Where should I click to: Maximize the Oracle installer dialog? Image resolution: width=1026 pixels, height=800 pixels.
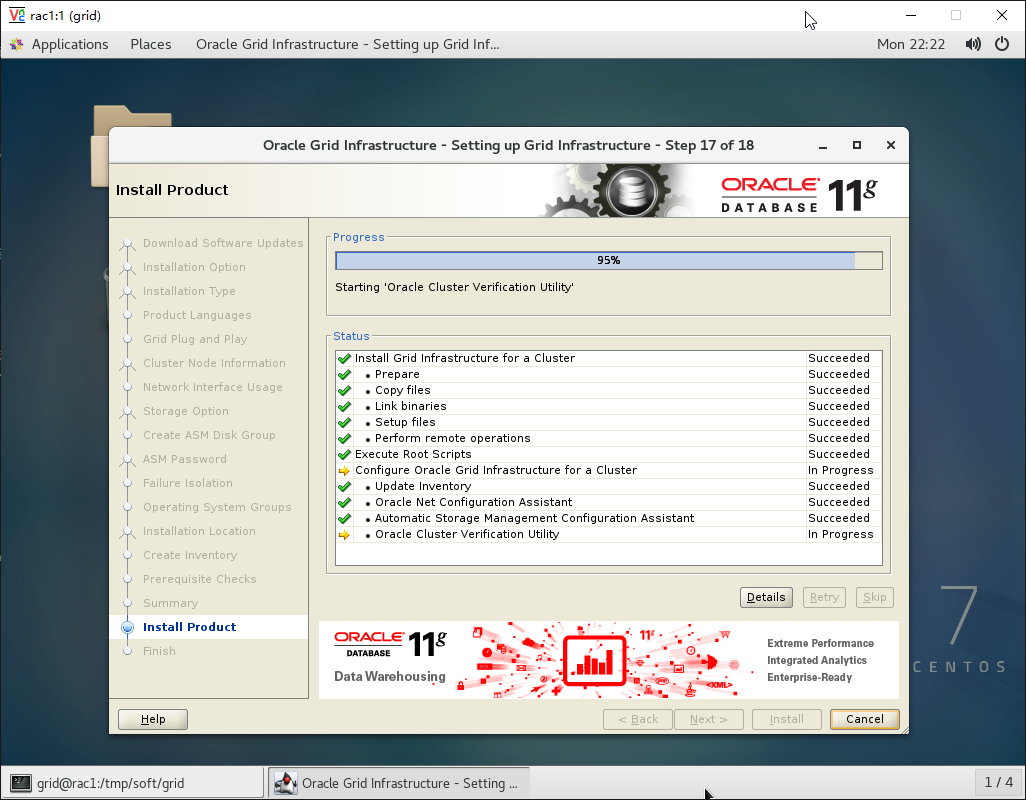point(857,145)
